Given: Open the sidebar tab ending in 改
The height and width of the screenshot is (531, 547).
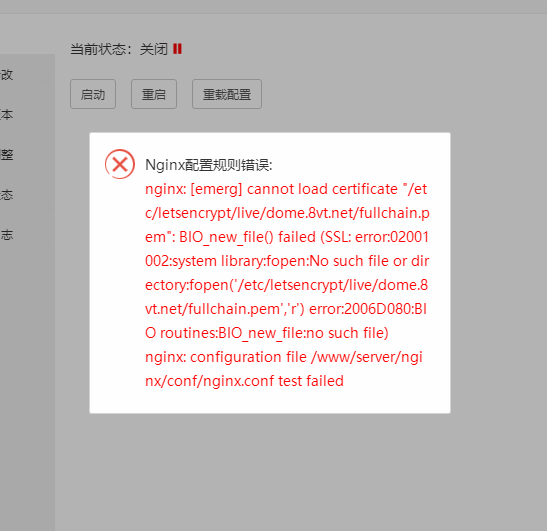Looking at the screenshot, I should pyautogui.click(x=7, y=74).
